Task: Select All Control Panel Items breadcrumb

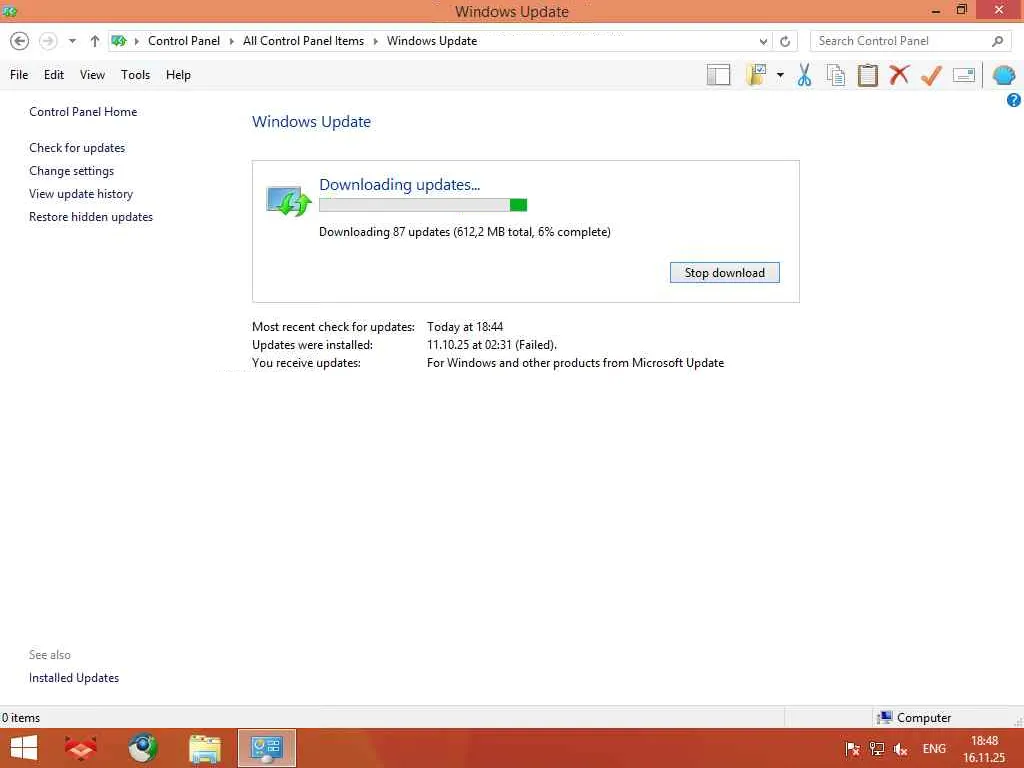Action: [x=303, y=40]
